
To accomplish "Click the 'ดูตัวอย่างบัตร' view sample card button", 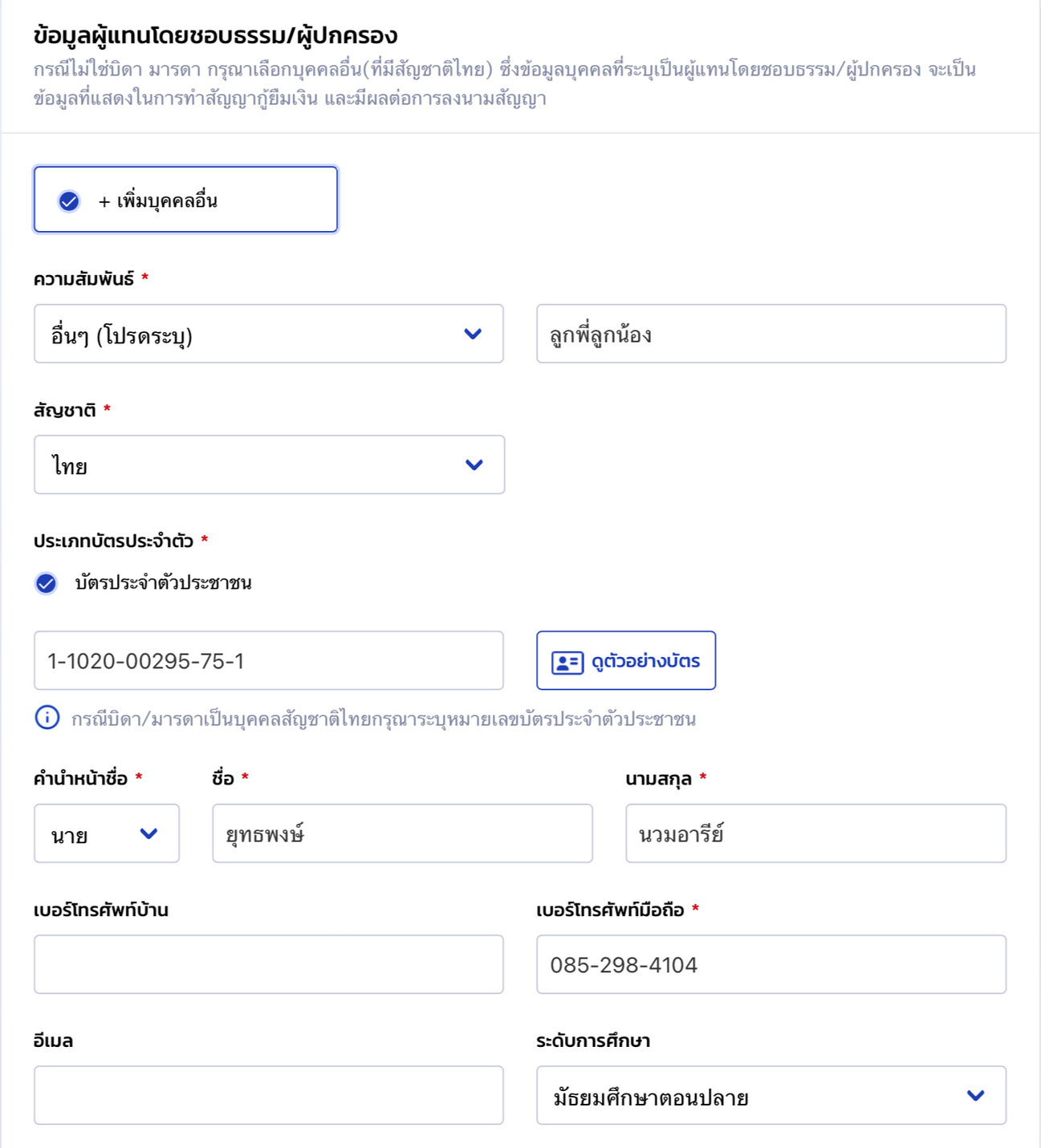I will [x=626, y=661].
